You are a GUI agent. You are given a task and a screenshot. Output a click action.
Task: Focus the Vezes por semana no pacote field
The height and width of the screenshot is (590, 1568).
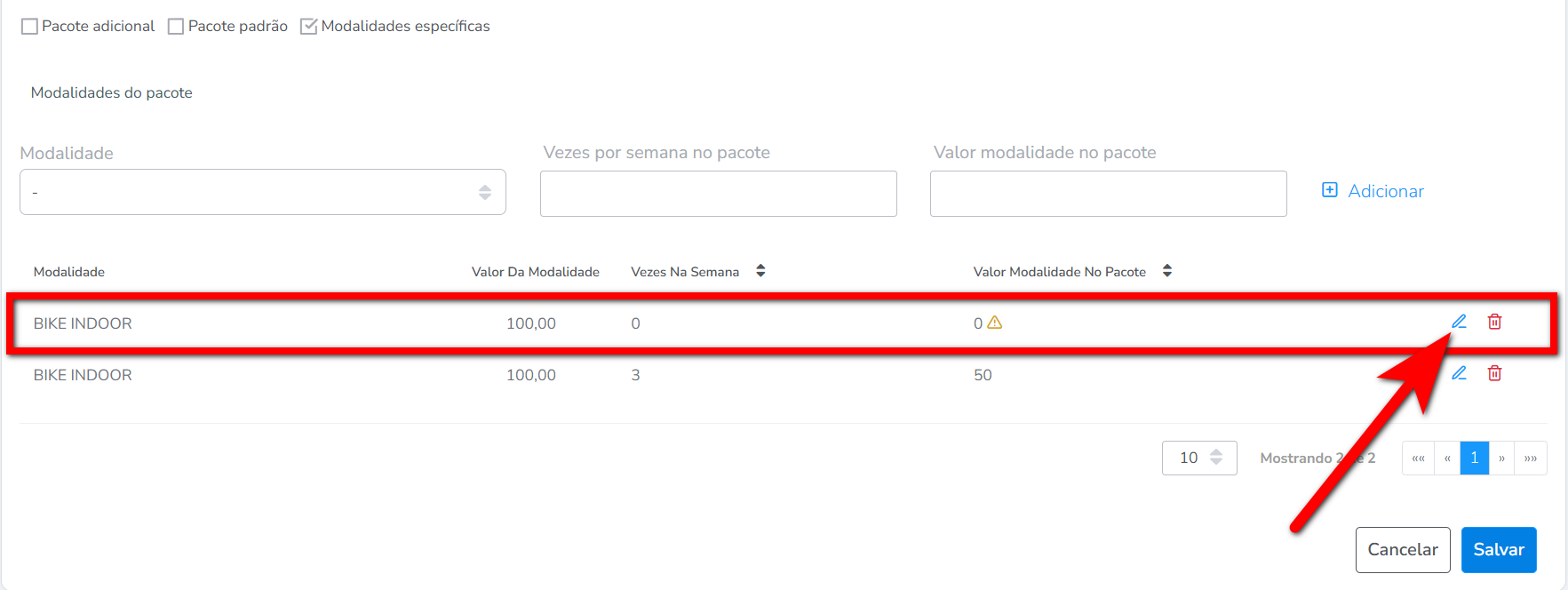(x=718, y=194)
